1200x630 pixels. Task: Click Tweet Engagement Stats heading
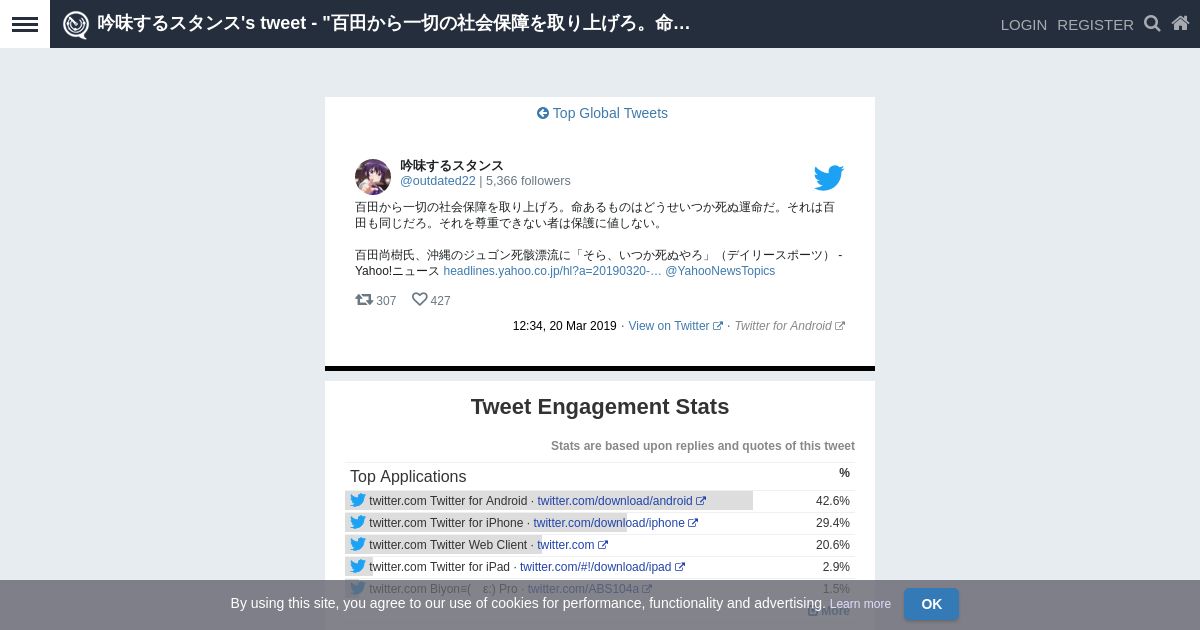click(600, 407)
